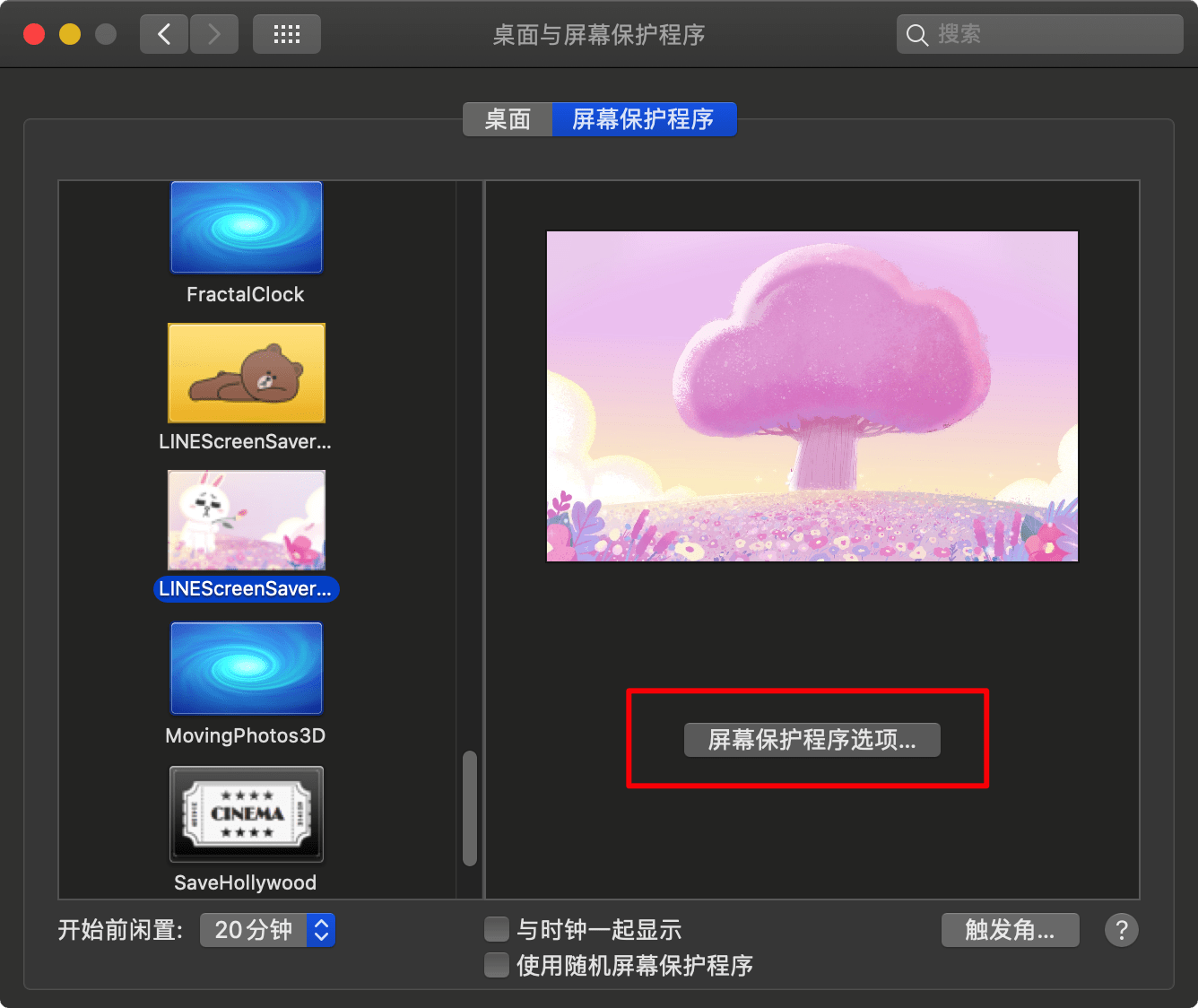
Task: Click the MovingPhotos3D label
Action: (x=246, y=735)
